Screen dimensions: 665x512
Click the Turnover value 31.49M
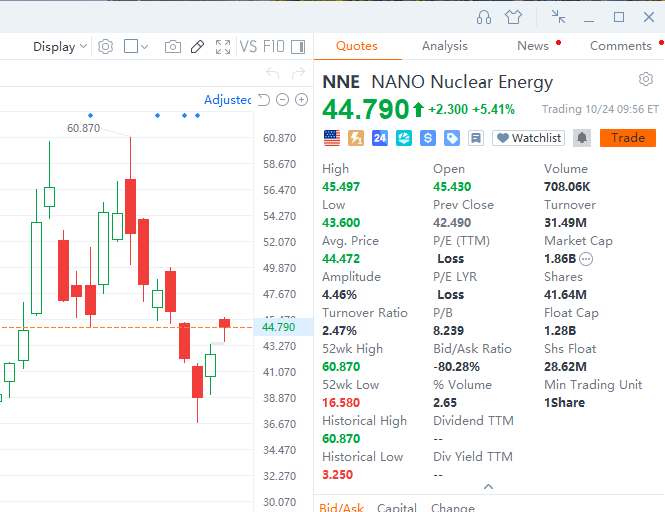565,223
